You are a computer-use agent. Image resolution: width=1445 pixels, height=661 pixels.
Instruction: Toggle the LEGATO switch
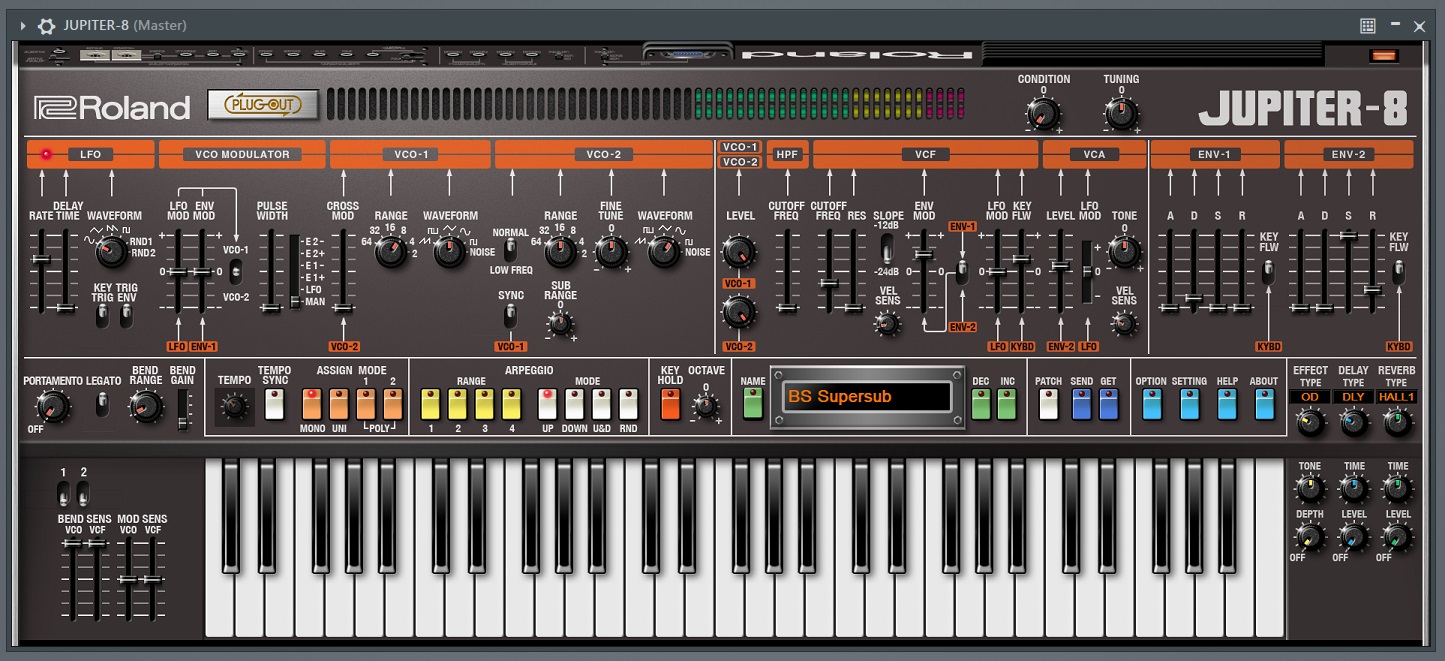[102, 405]
